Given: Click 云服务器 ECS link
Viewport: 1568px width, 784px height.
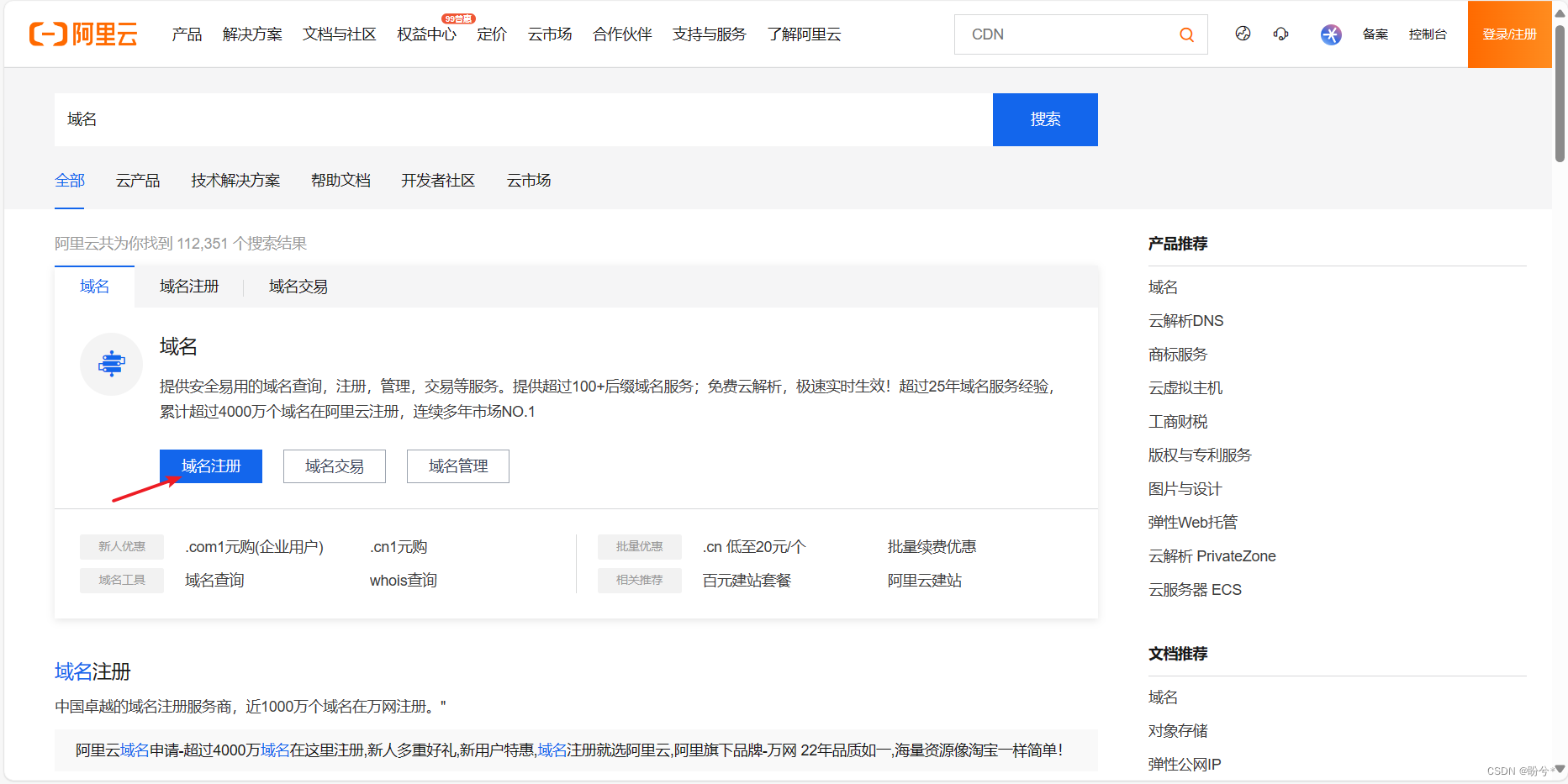Looking at the screenshot, I should pos(1195,590).
